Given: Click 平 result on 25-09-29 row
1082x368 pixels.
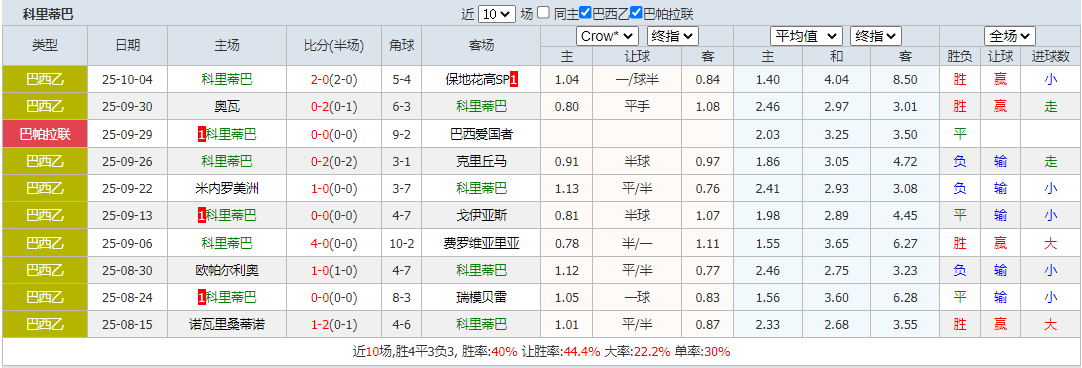Looking at the screenshot, I should (960, 134).
